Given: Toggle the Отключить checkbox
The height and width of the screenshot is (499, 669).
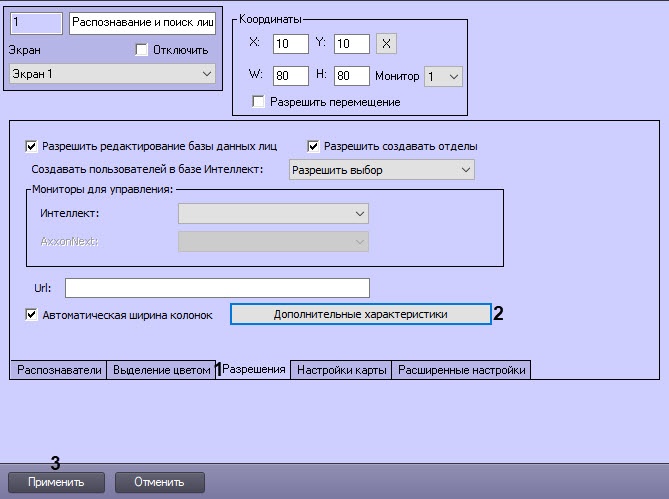Looking at the screenshot, I should [x=141, y=50].
